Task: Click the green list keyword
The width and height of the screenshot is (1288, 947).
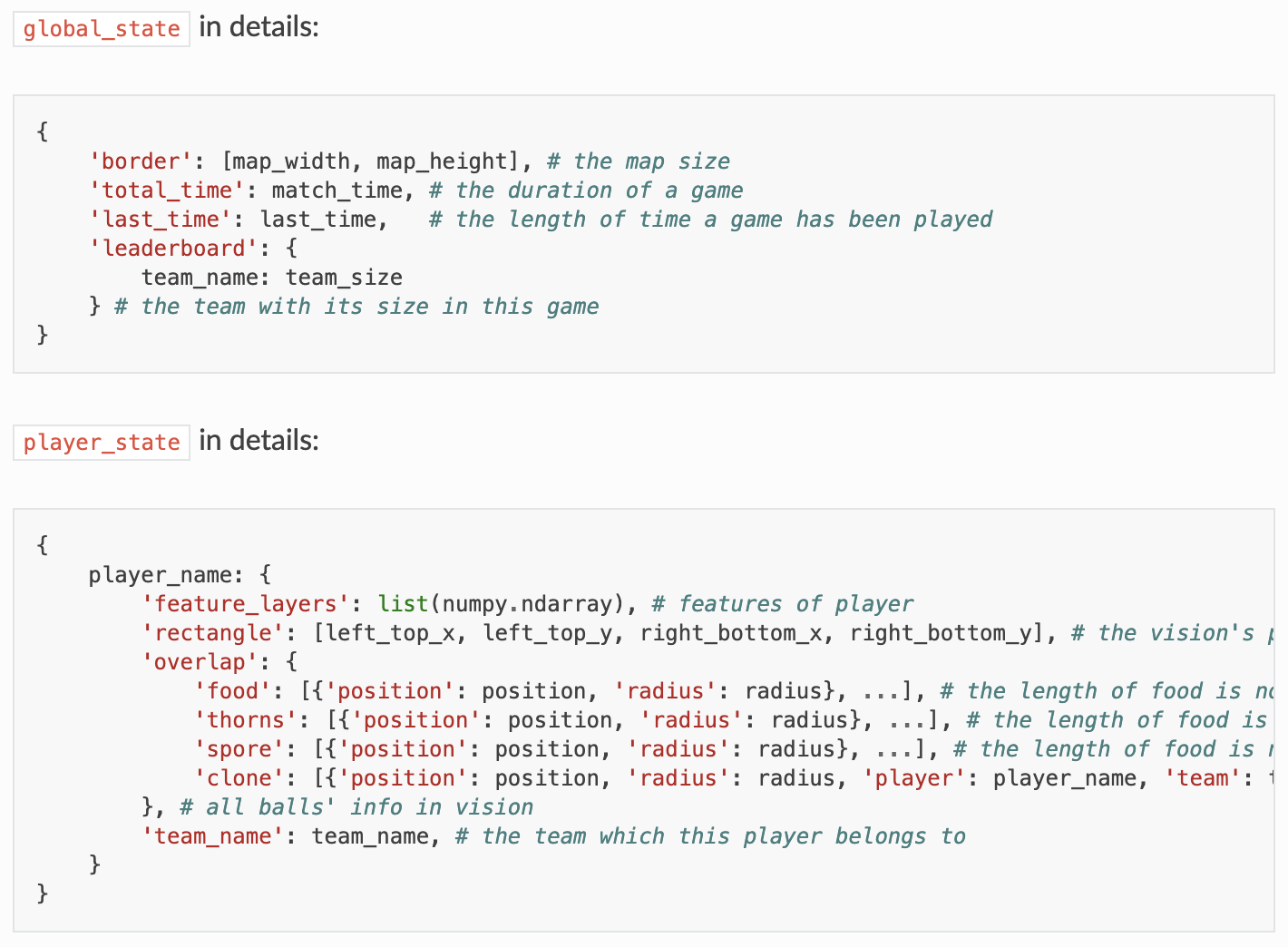Action: pyautogui.click(x=404, y=604)
